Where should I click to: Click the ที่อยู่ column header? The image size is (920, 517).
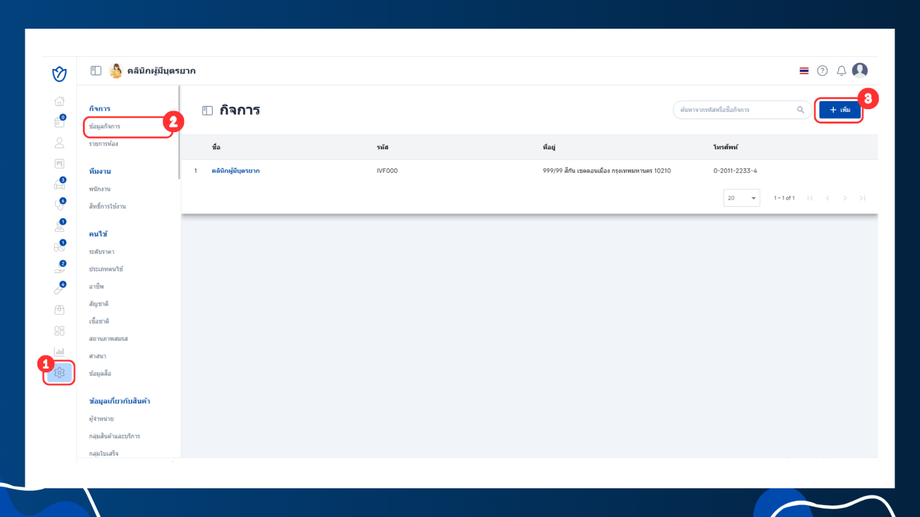549,147
